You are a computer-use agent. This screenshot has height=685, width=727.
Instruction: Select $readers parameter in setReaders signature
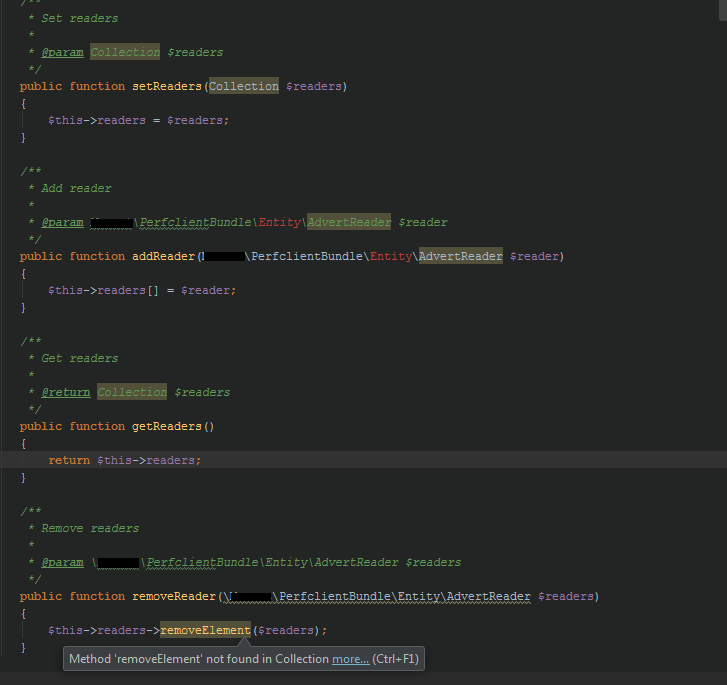coord(314,86)
